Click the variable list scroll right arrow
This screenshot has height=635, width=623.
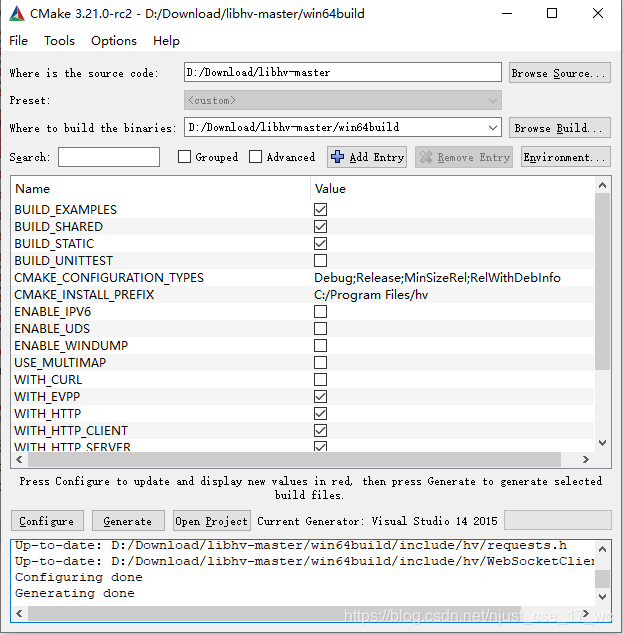click(x=585, y=459)
